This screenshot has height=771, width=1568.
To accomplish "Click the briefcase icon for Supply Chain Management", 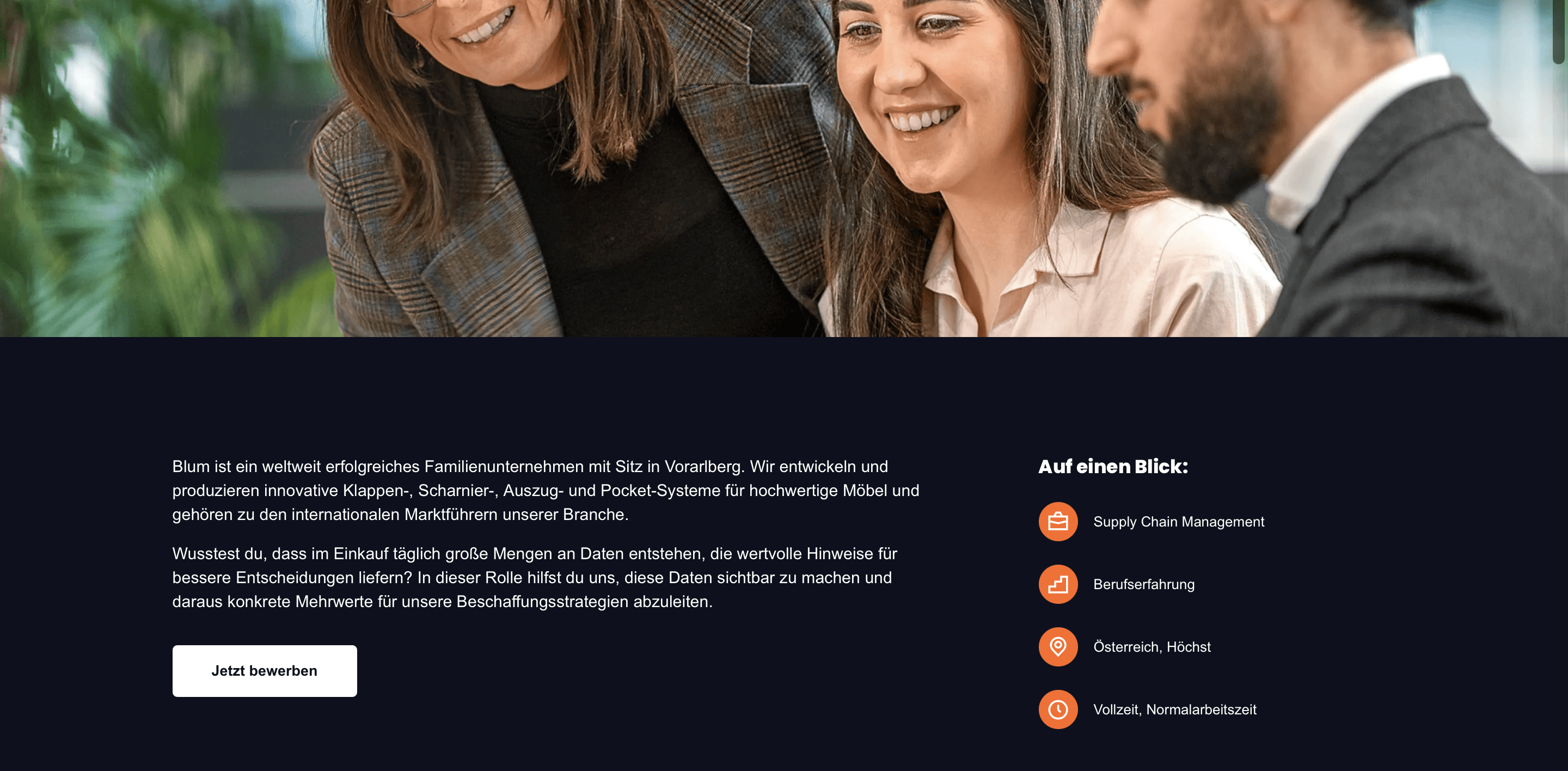I will click(x=1058, y=522).
